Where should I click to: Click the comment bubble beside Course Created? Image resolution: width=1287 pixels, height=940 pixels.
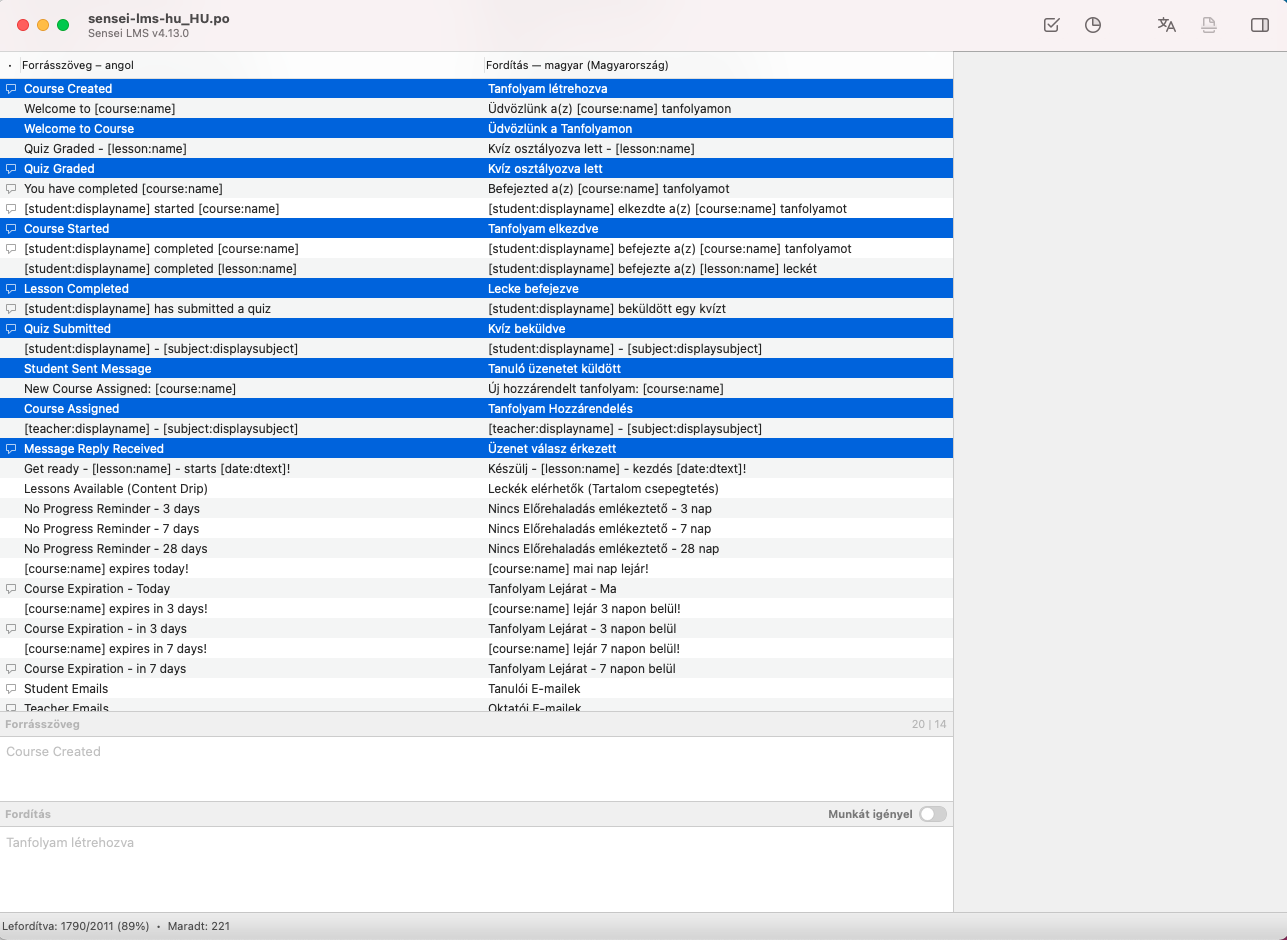click(x=11, y=88)
